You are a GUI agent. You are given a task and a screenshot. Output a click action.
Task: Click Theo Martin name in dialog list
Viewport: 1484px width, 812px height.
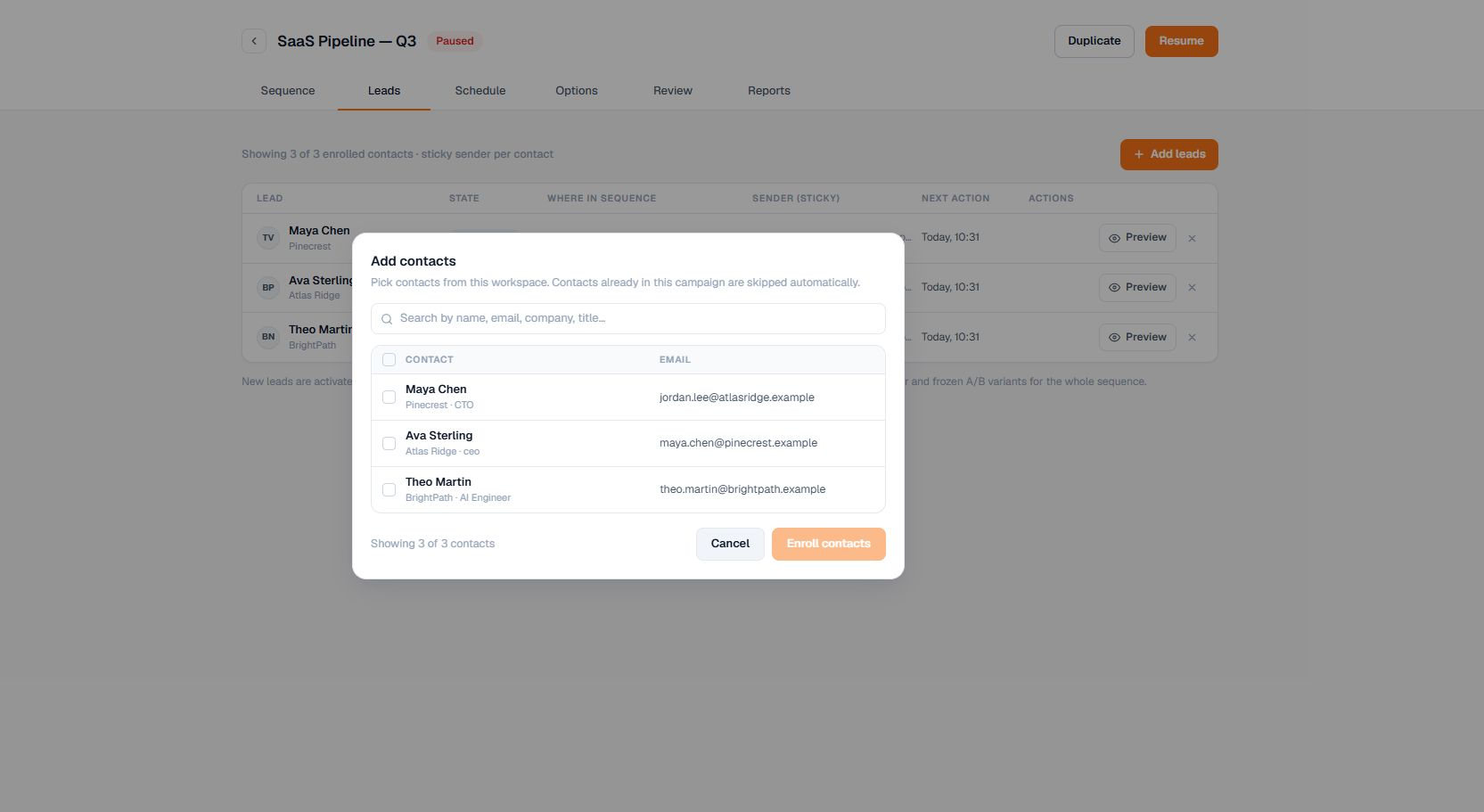click(439, 482)
